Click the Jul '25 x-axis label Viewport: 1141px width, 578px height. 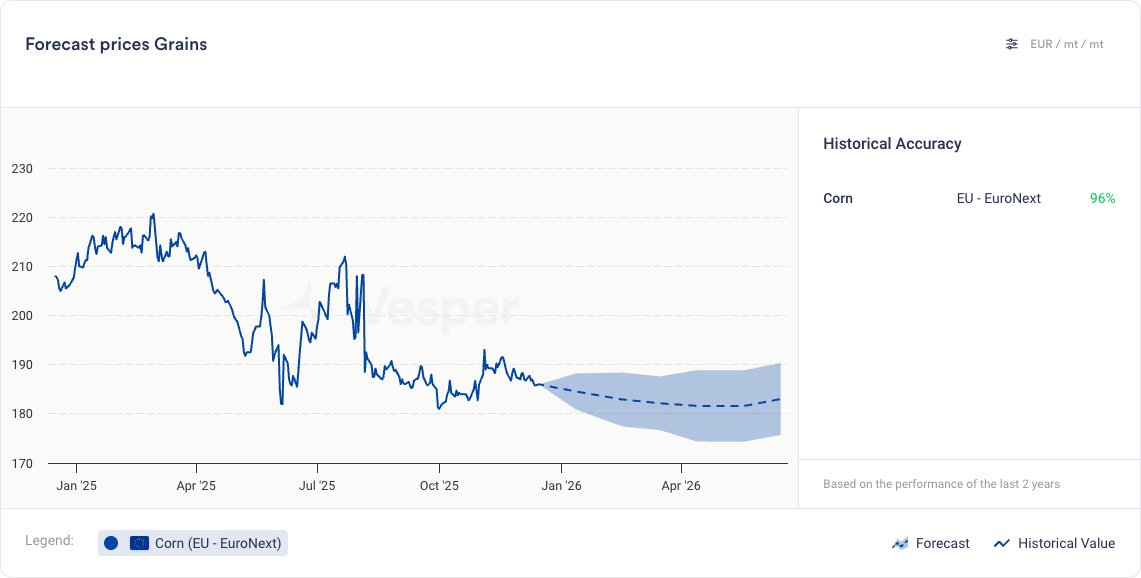click(x=317, y=486)
